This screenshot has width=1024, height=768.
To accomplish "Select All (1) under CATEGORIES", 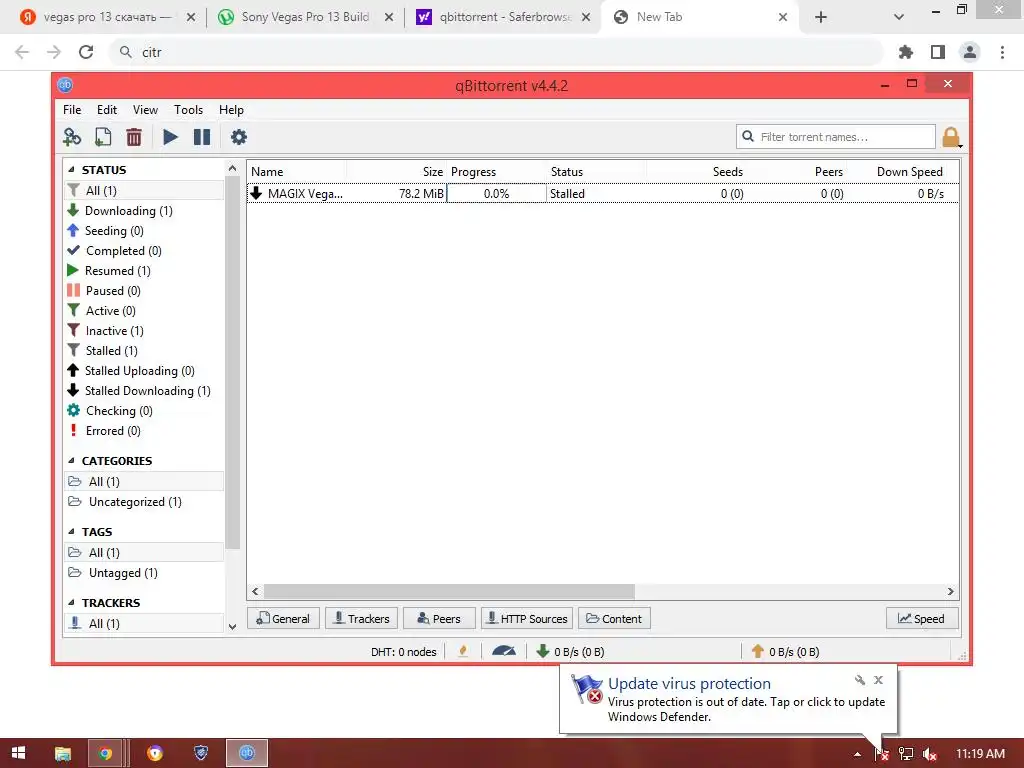I will click(x=144, y=481).
